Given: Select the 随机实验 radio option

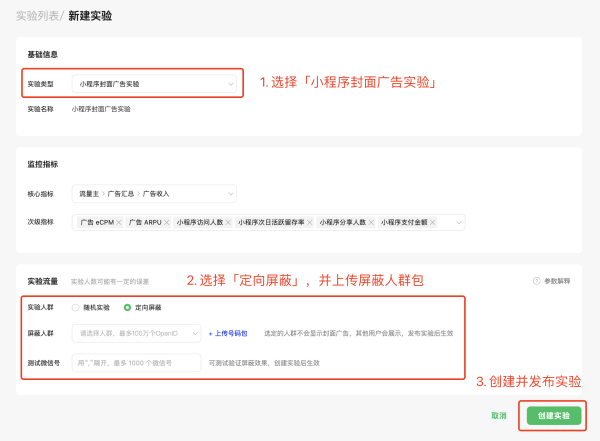Looking at the screenshot, I should point(75,307).
